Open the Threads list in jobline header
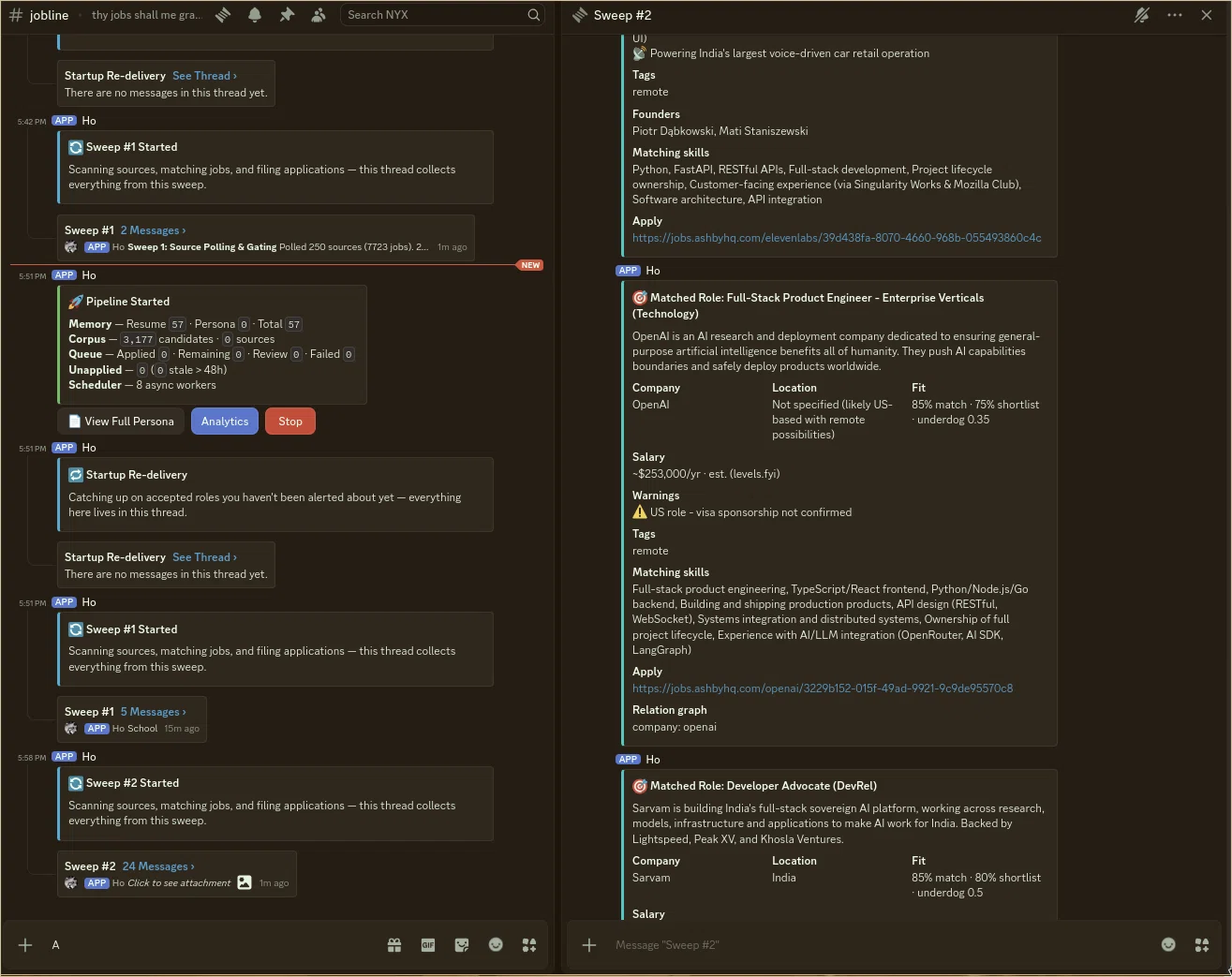 pos(223,15)
